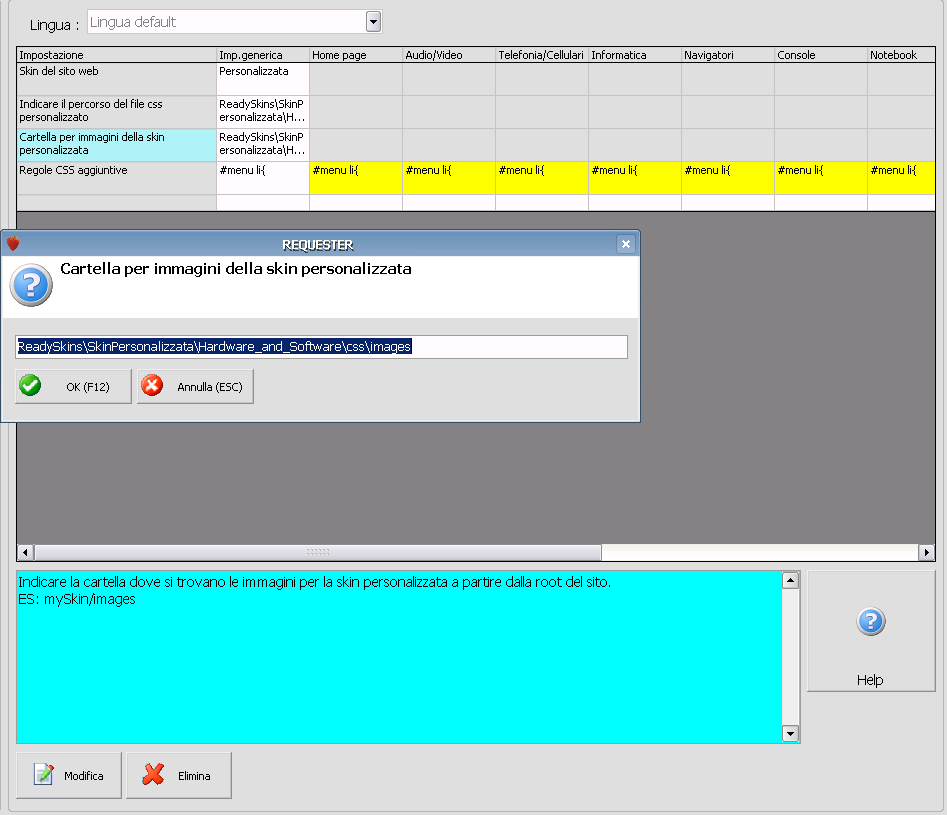Screen dimensions: 947x815
Task: Click the Imp.generica column header
Action: [x=263, y=55]
